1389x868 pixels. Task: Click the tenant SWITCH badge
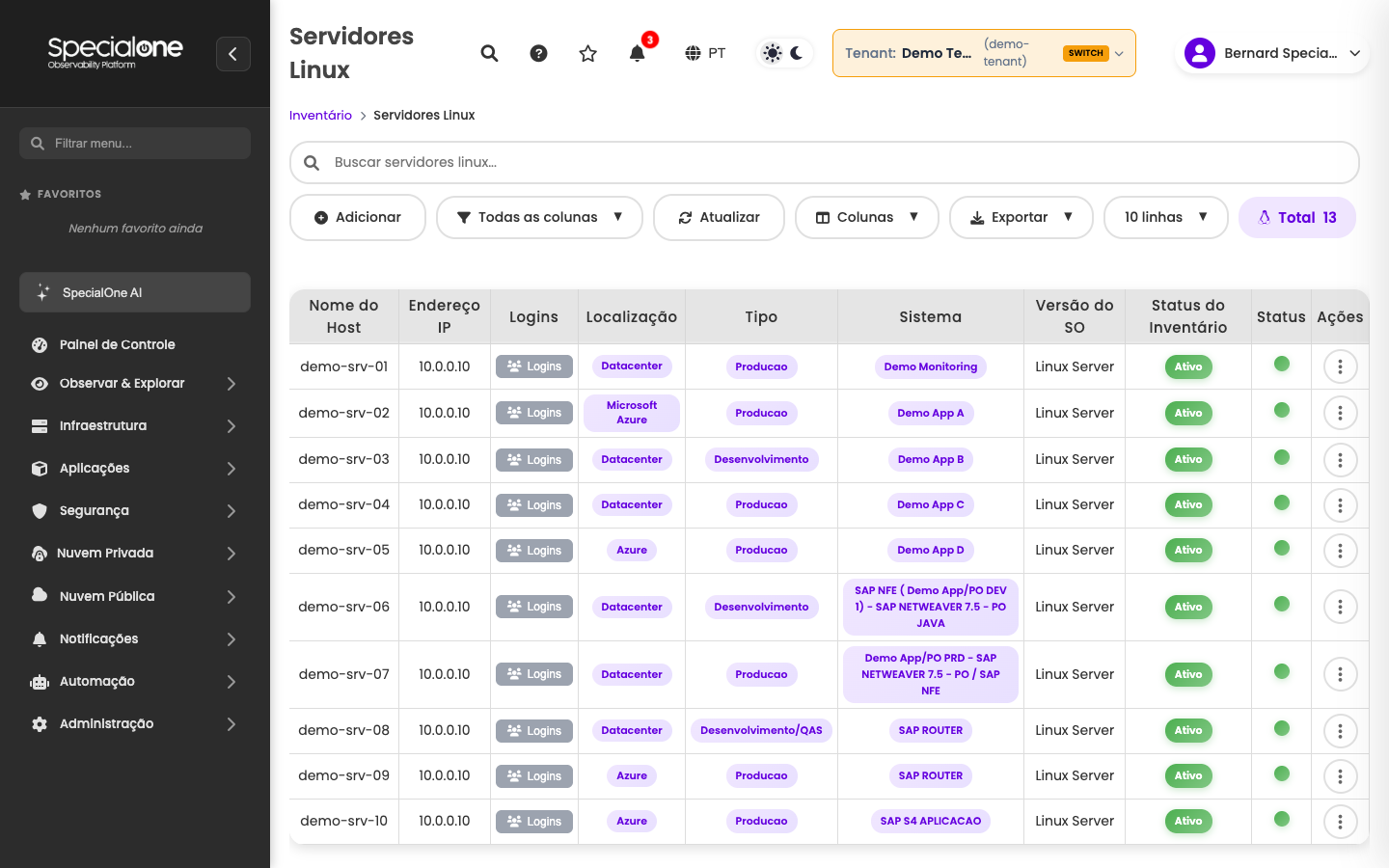[1086, 53]
